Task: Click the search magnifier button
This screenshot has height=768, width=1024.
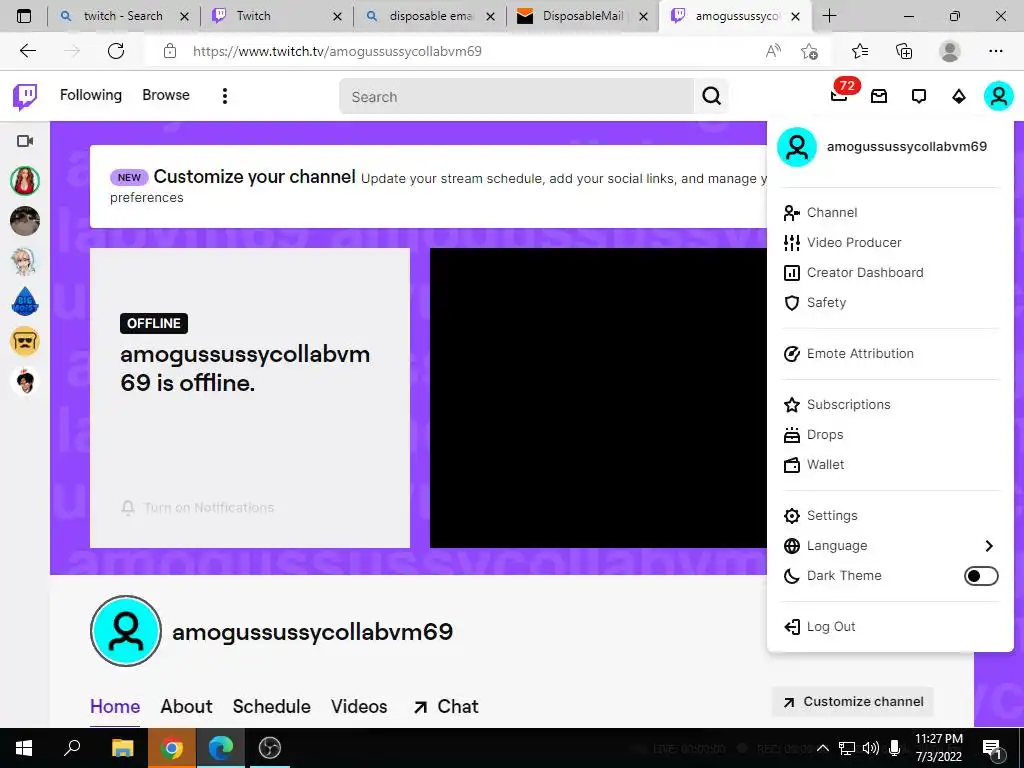Action: tap(711, 96)
